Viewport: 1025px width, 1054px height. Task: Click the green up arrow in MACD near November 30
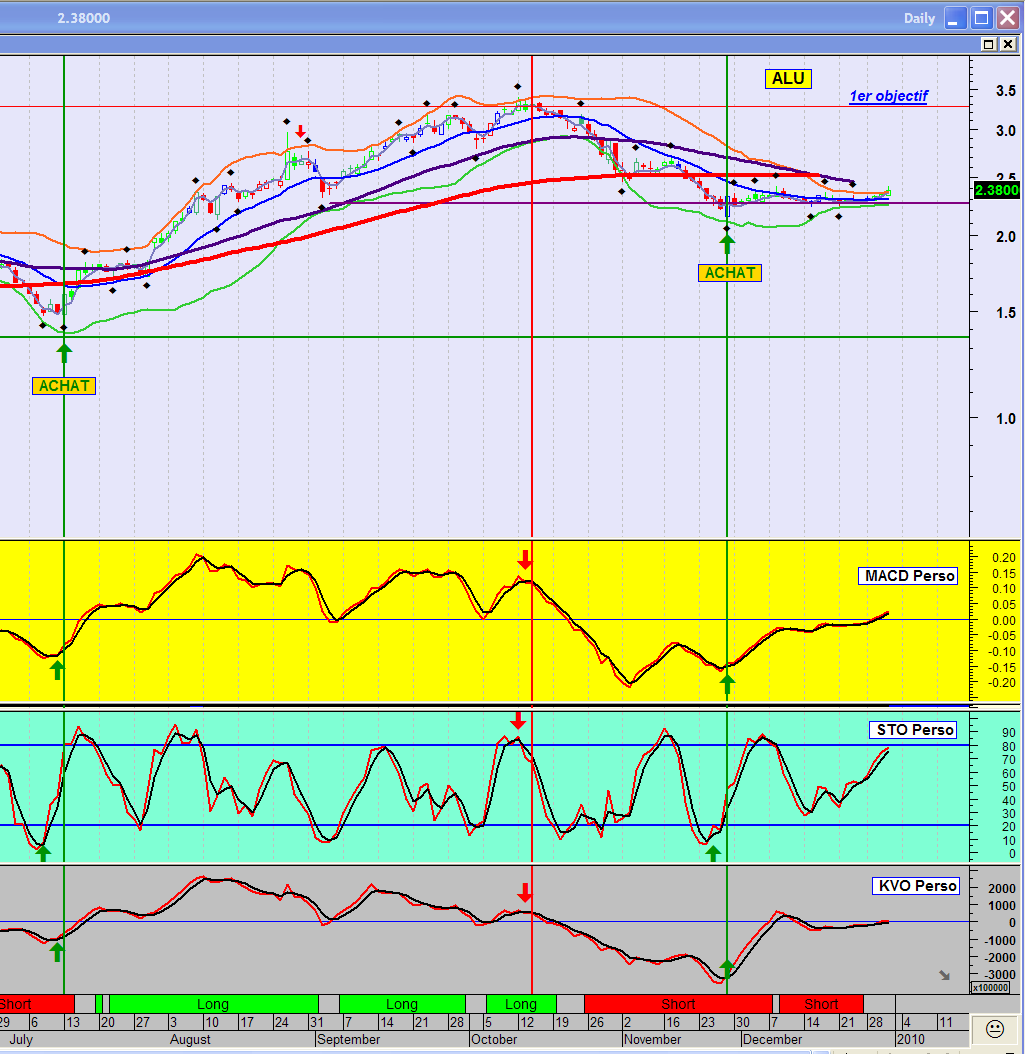[727, 684]
